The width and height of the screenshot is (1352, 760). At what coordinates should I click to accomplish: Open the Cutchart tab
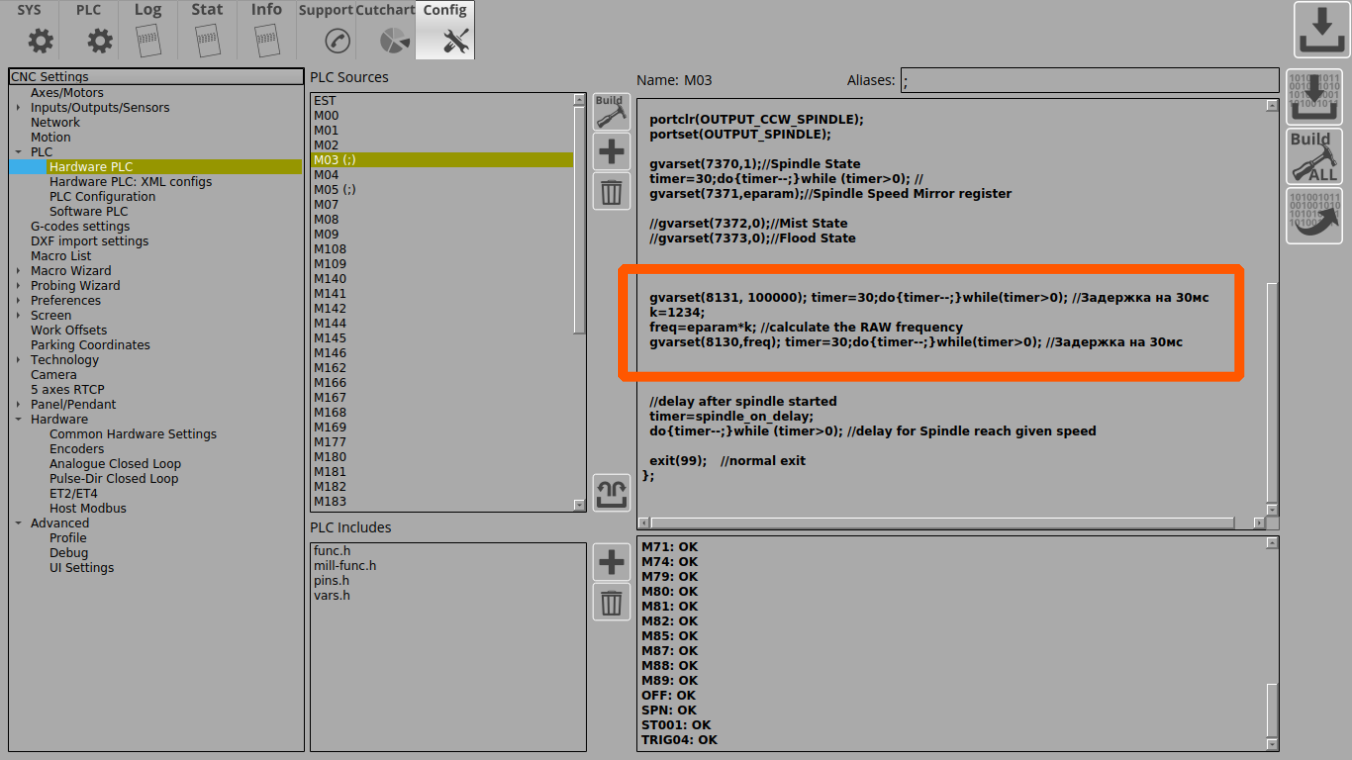tap(385, 30)
